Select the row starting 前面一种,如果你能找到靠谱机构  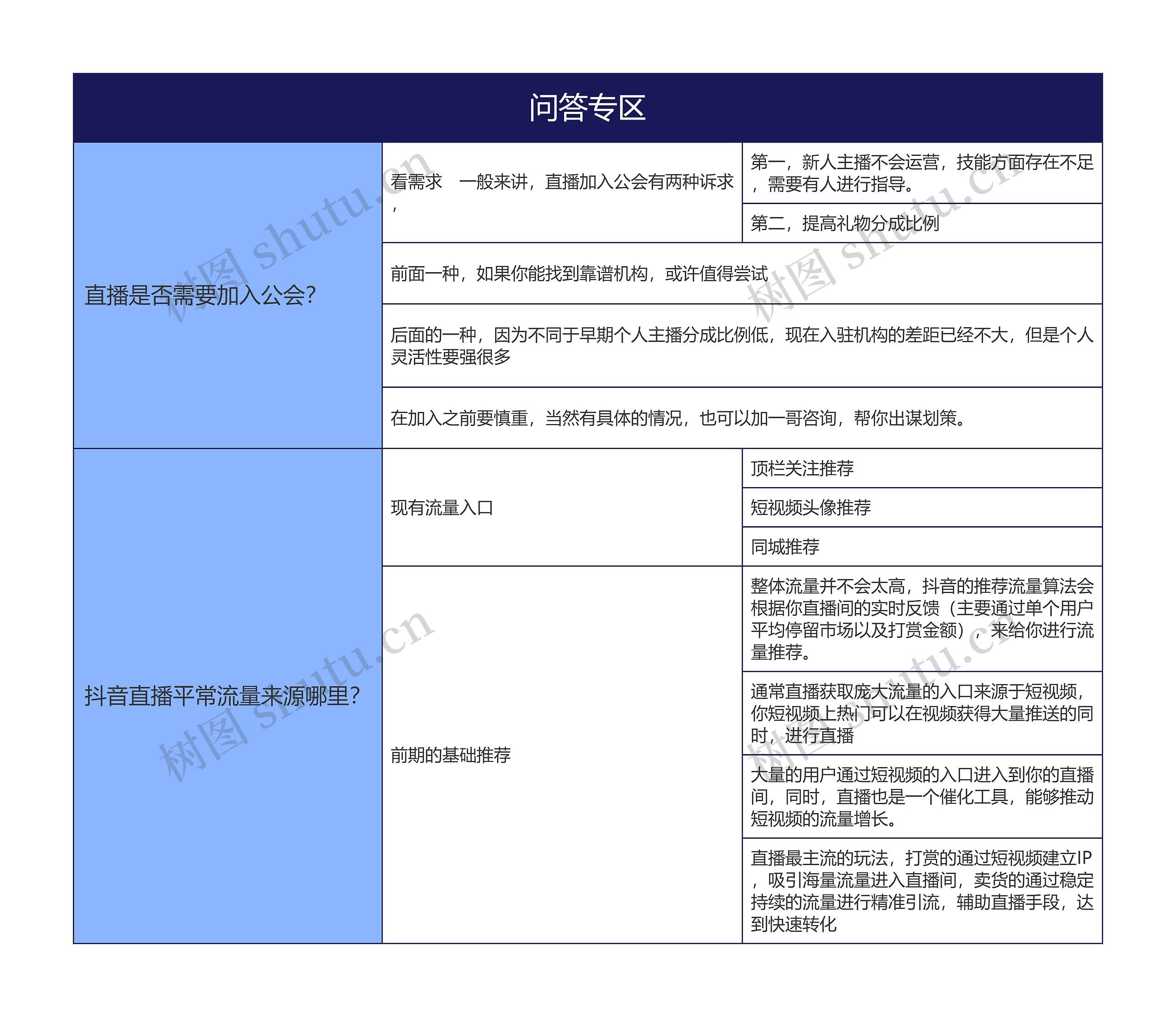tap(742, 273)
